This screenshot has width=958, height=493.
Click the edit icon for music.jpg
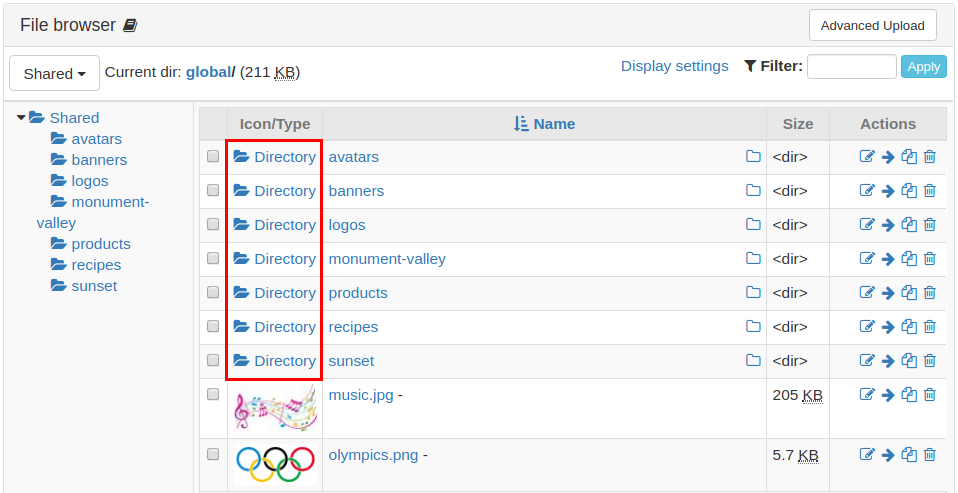coord(867,395)
